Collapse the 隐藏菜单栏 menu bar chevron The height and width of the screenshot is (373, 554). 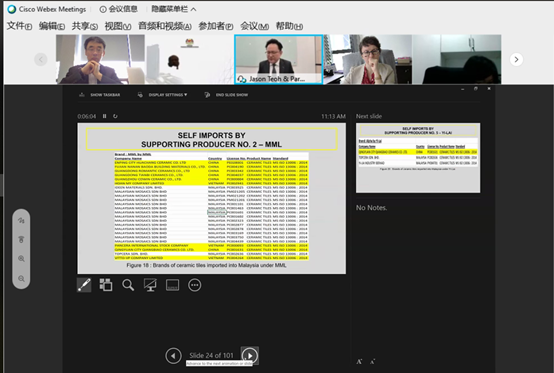tap(194, 10)
